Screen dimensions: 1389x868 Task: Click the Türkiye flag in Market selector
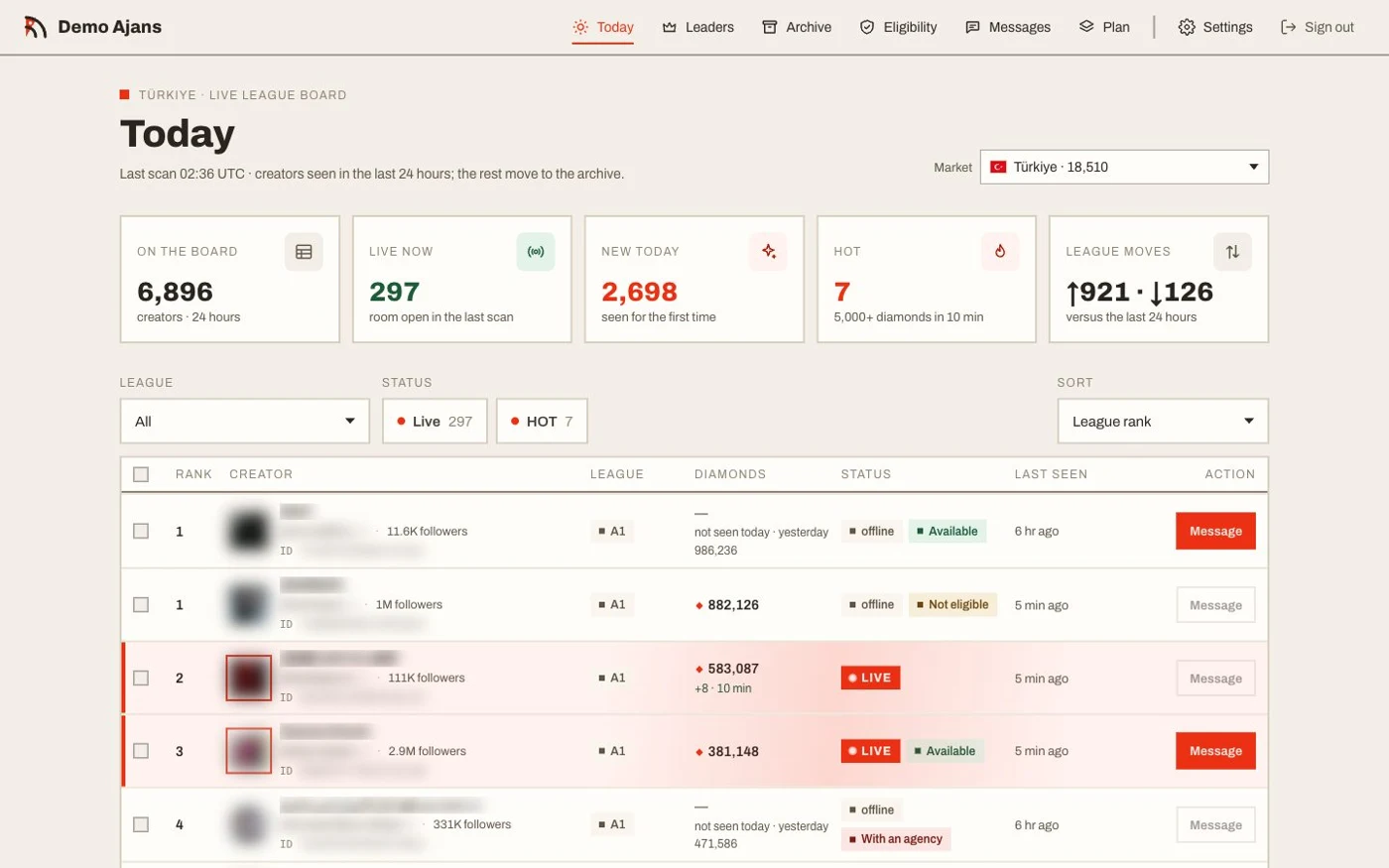click(999, 167)
